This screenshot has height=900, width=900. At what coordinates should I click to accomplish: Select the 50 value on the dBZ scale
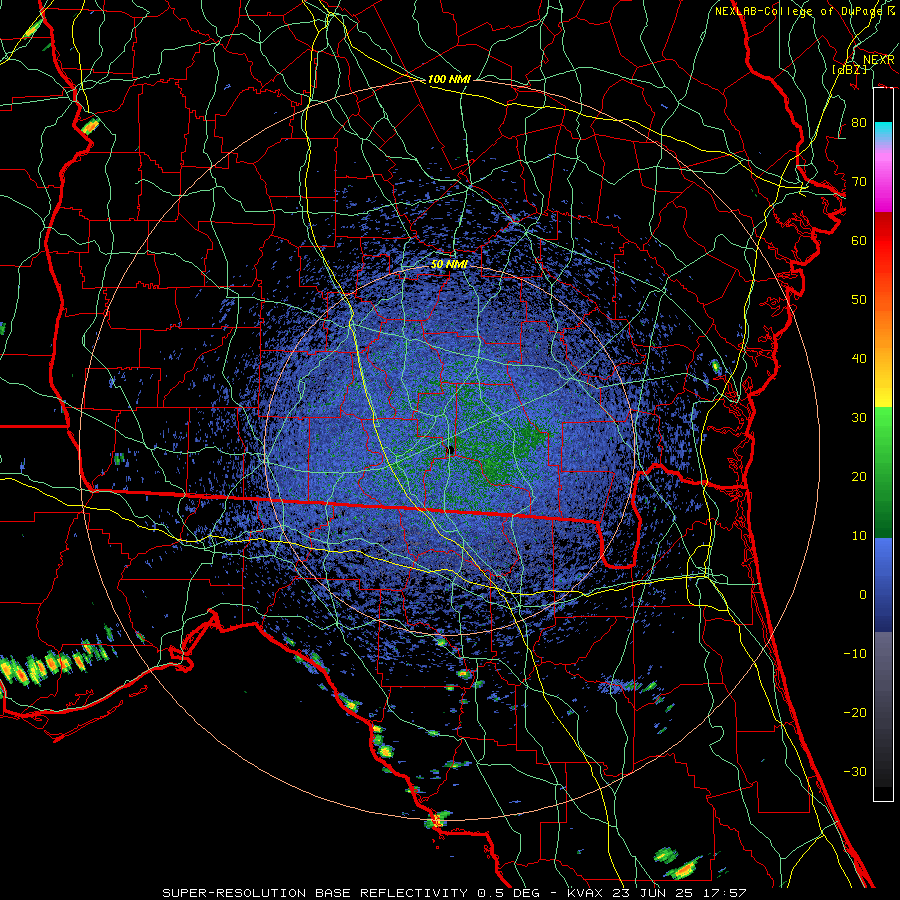[x=859, y=300]
